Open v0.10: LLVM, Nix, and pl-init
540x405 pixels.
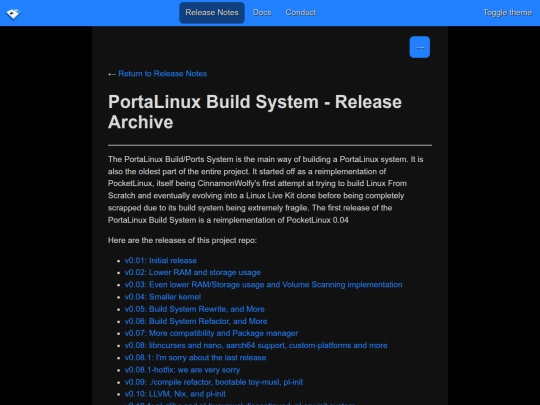[x=175, y=394]
